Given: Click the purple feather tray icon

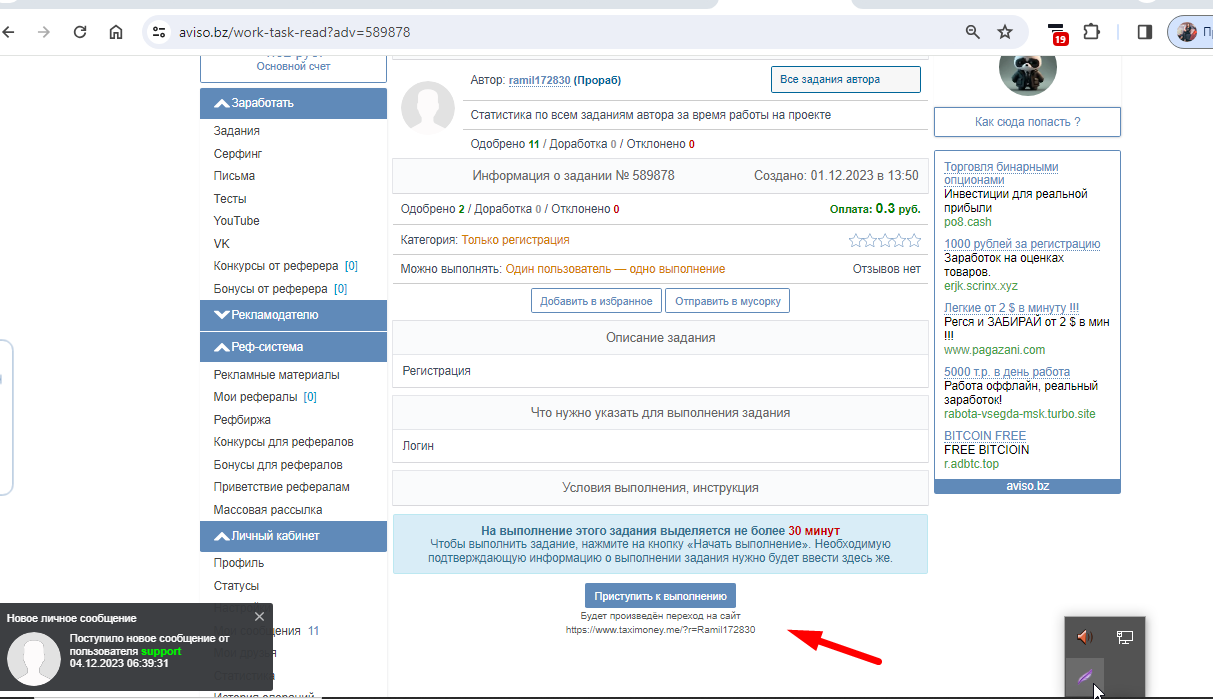Looking at the screenshot, I should tap(1085, 675).
